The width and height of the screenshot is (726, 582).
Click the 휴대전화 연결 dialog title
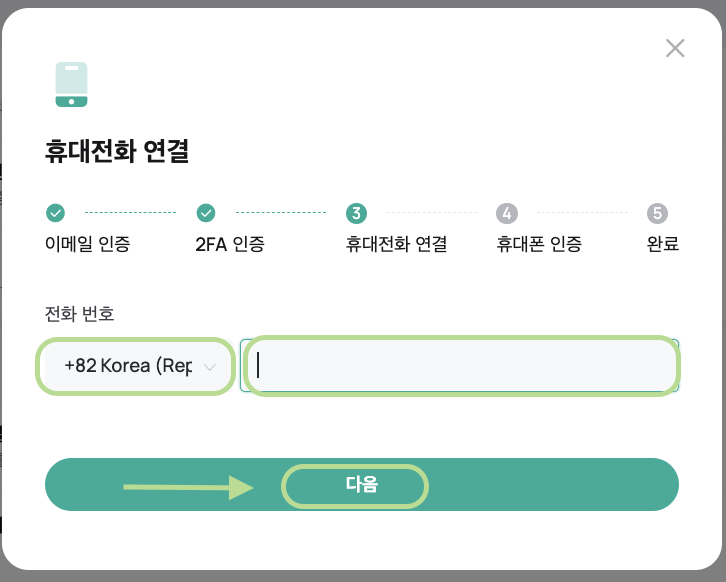pos(117,151)
